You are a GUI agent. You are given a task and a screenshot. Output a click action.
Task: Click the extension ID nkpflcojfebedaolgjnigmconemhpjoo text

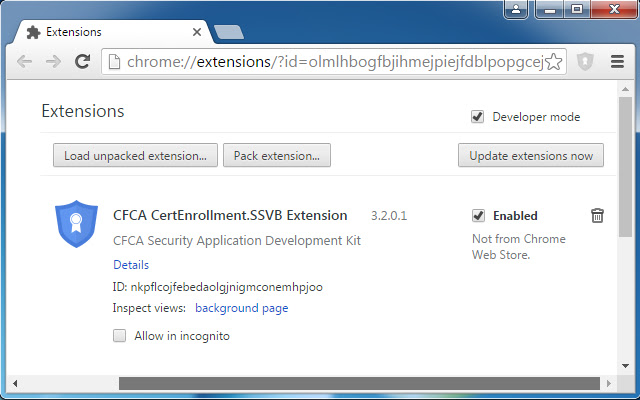point(227,287)
